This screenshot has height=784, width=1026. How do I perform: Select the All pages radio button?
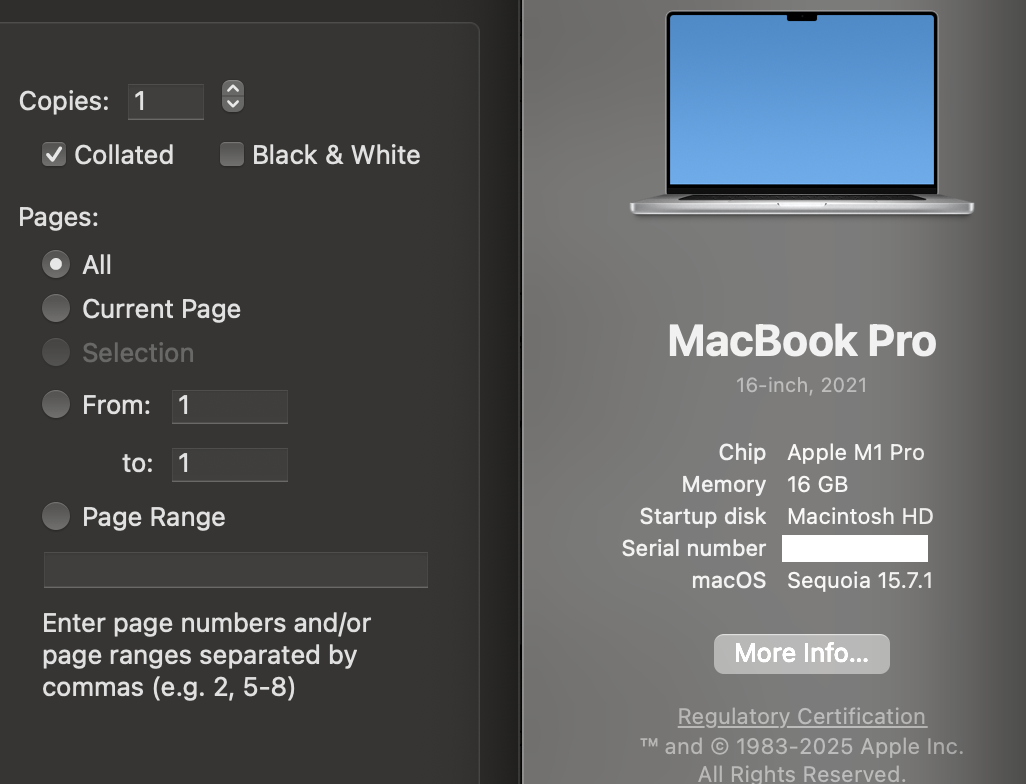(56, 264)
